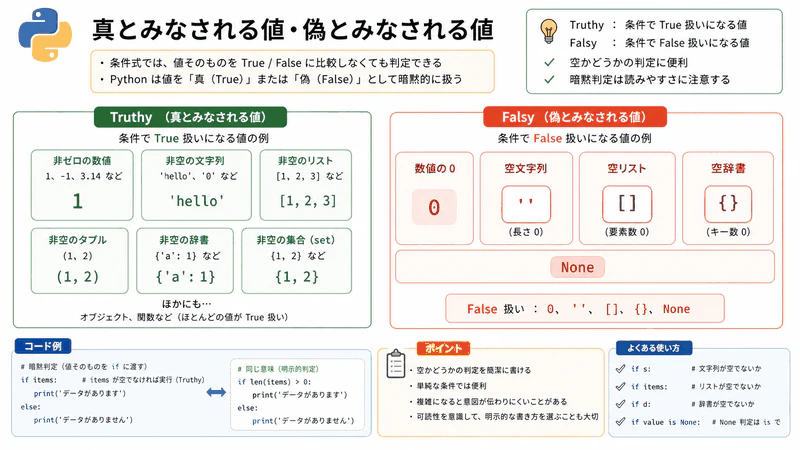Click the checkmark next to 暗黙判定は読みやすさに注意する

click(x=549, y=80)
